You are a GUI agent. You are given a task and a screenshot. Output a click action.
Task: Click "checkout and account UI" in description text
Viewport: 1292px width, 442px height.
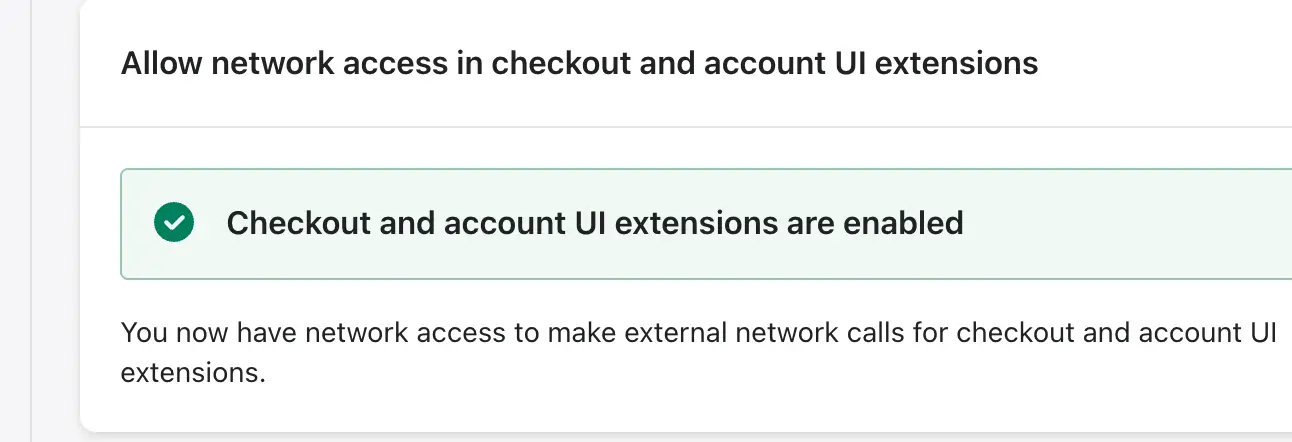[1116, 332]
